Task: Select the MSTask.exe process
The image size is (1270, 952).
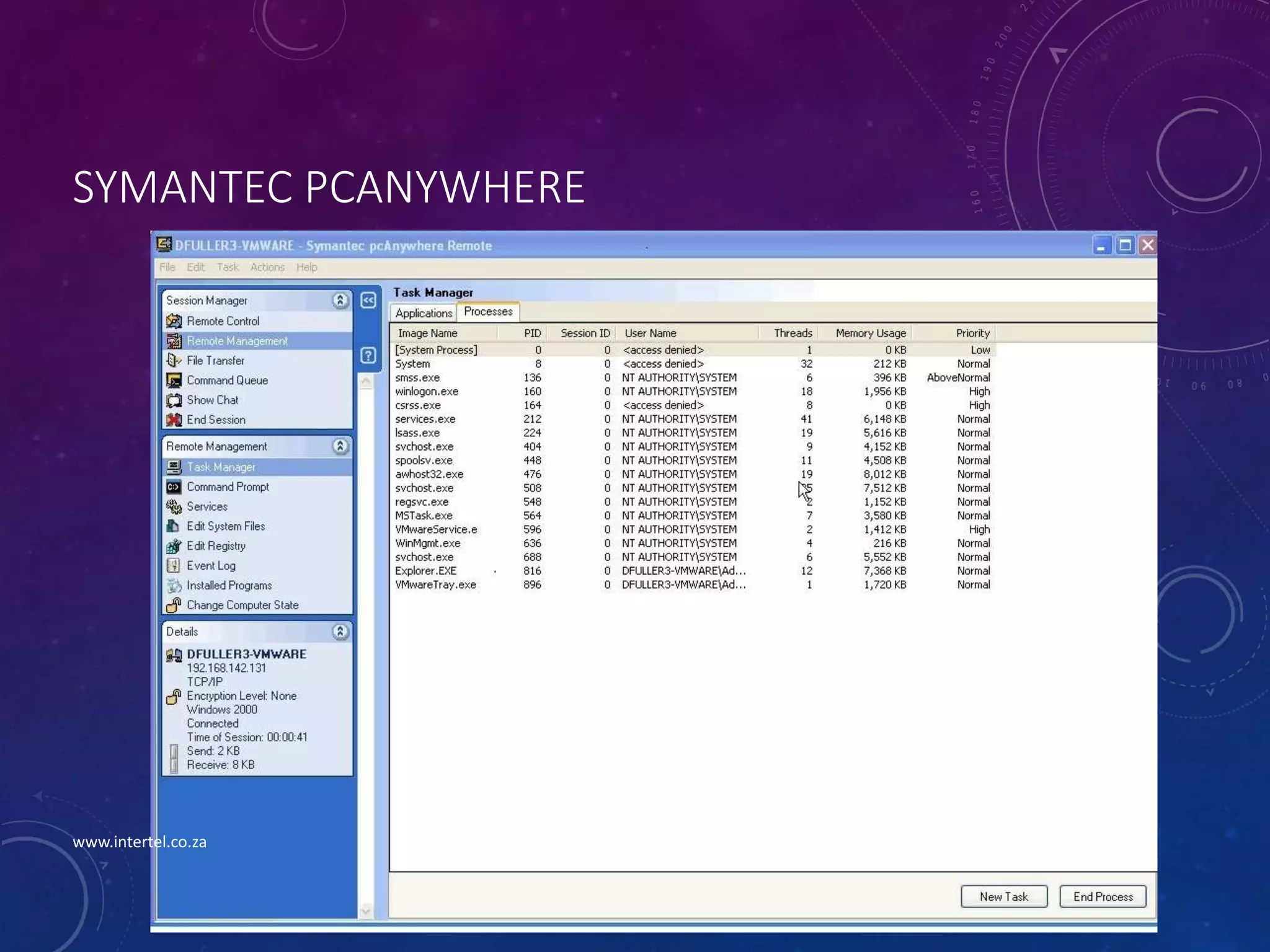Action: pyautogui.click(x=693, y=515)
